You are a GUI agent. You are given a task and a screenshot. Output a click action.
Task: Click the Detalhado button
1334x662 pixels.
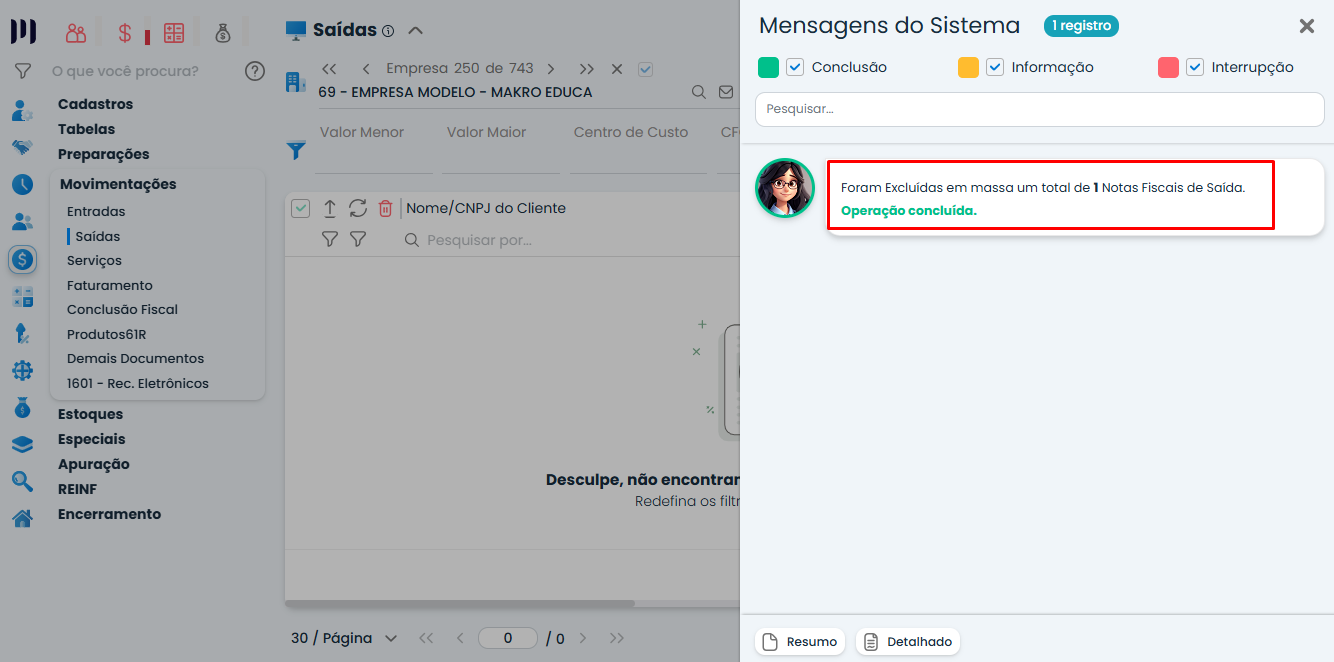click(907, 642)
